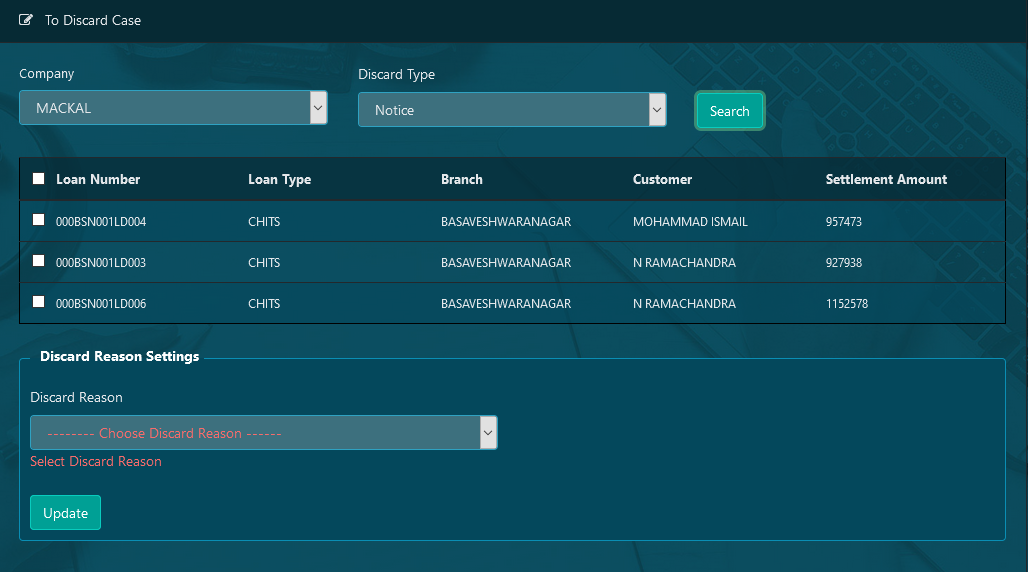
Task: Click settlement amount 957473
Action: pos(844,222)
